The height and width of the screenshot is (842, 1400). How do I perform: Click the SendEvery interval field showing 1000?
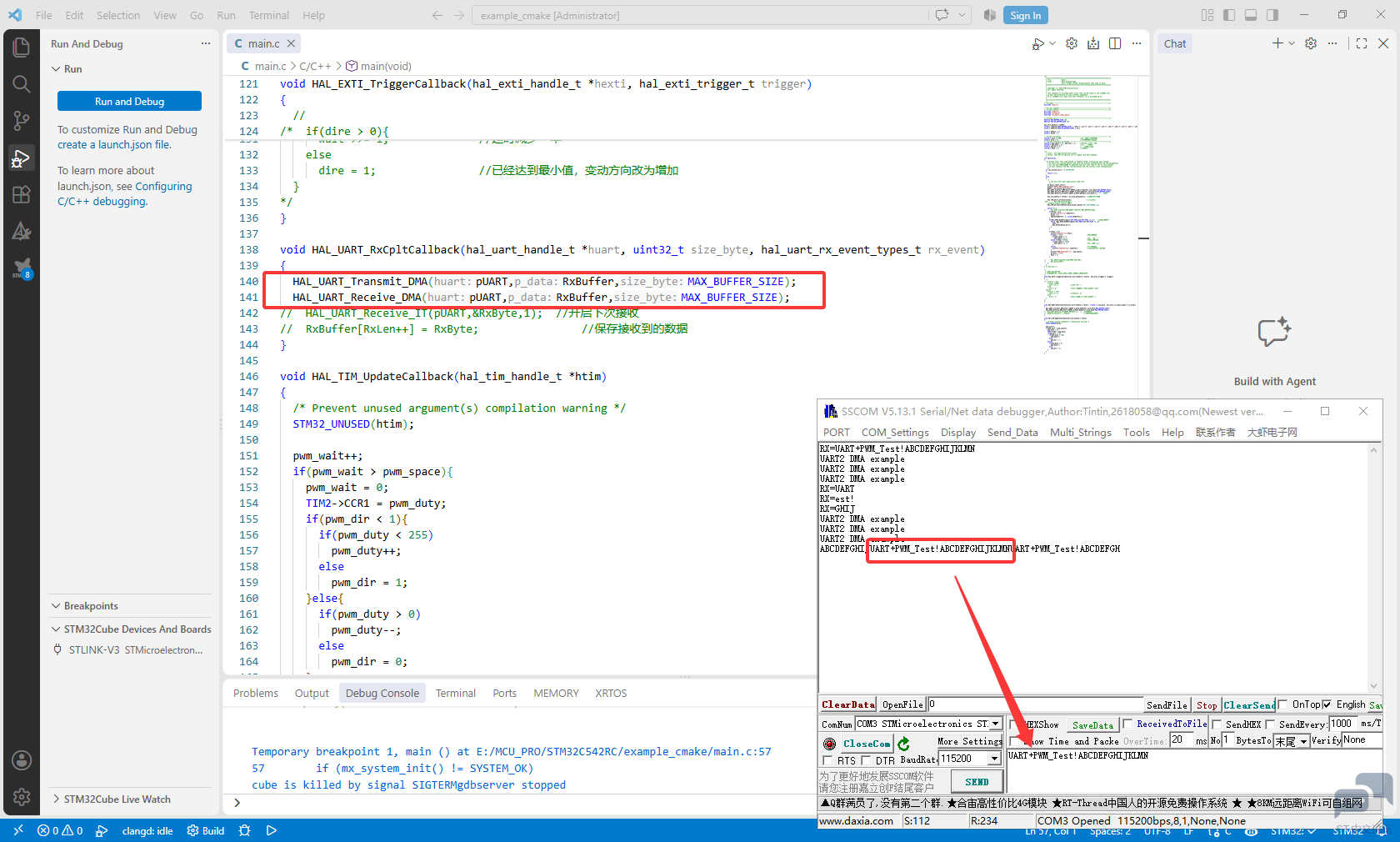[1342, 724]
